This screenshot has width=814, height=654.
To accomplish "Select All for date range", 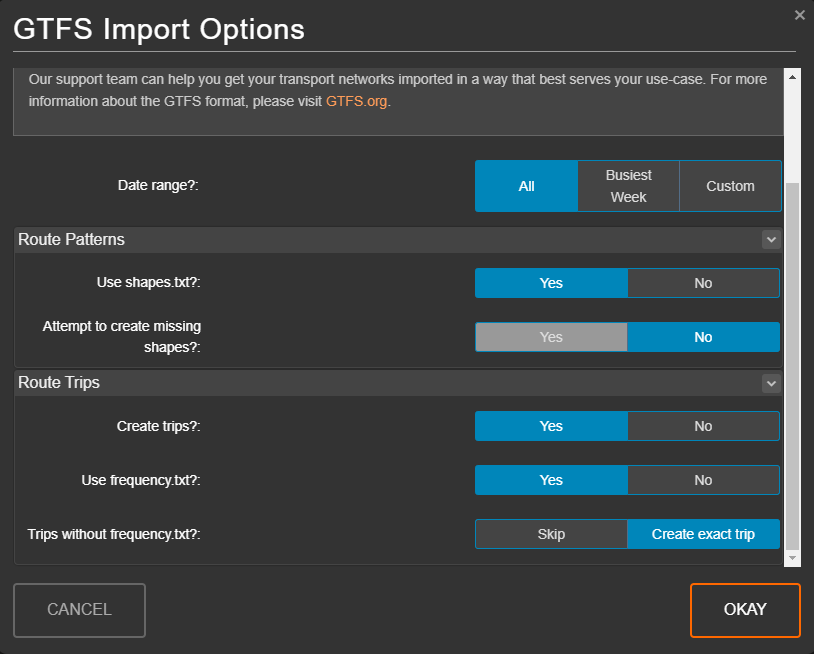I will tap(526, 186).
